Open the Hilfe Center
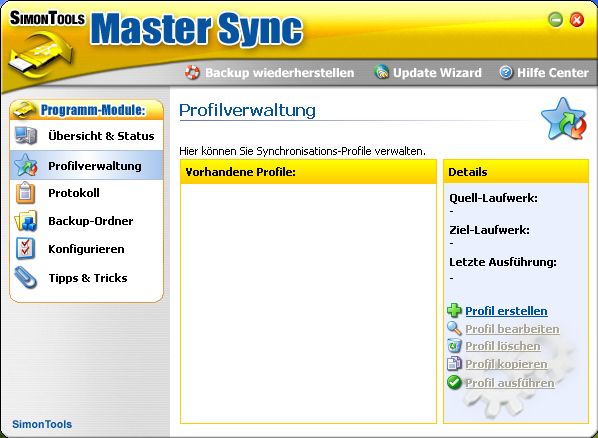598x438 pixels. tap(553, 72)
